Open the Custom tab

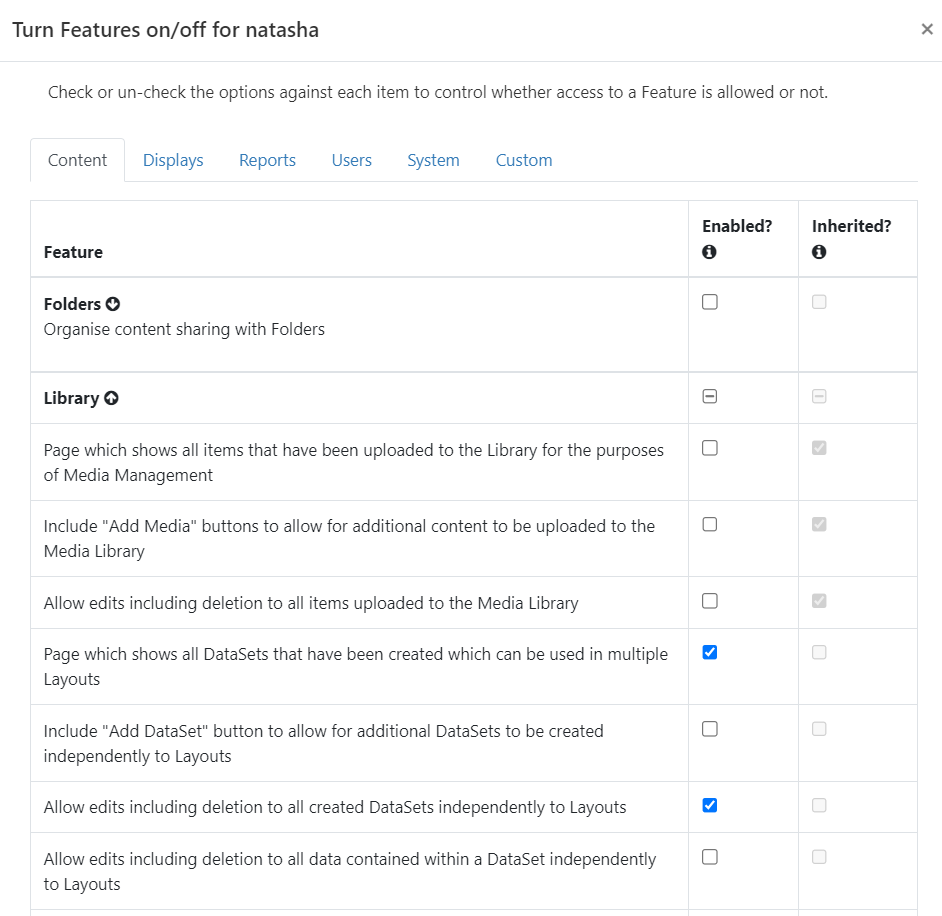pos(524,160)
